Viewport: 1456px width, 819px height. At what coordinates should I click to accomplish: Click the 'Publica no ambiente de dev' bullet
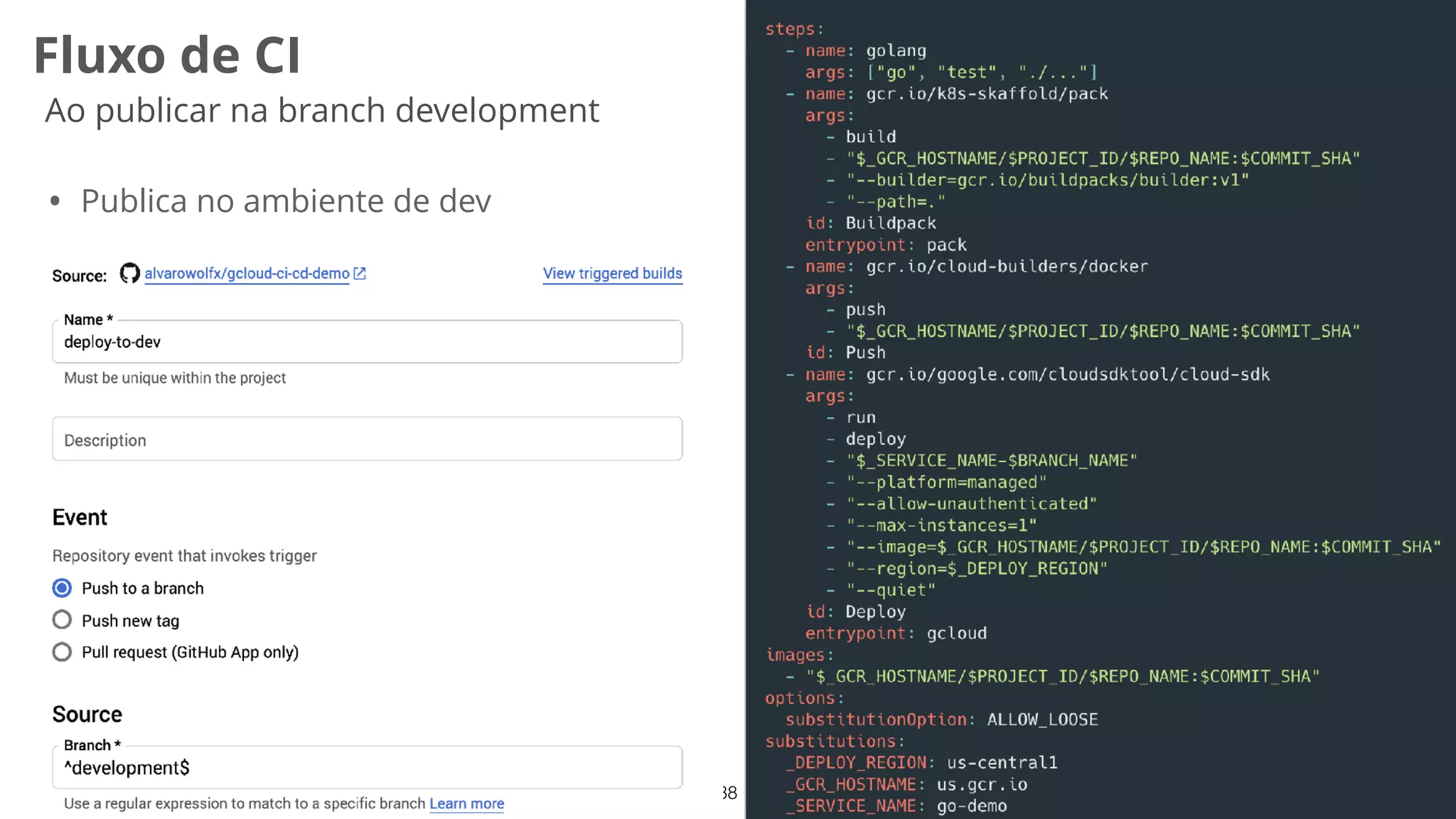click(x=286, y=201)
